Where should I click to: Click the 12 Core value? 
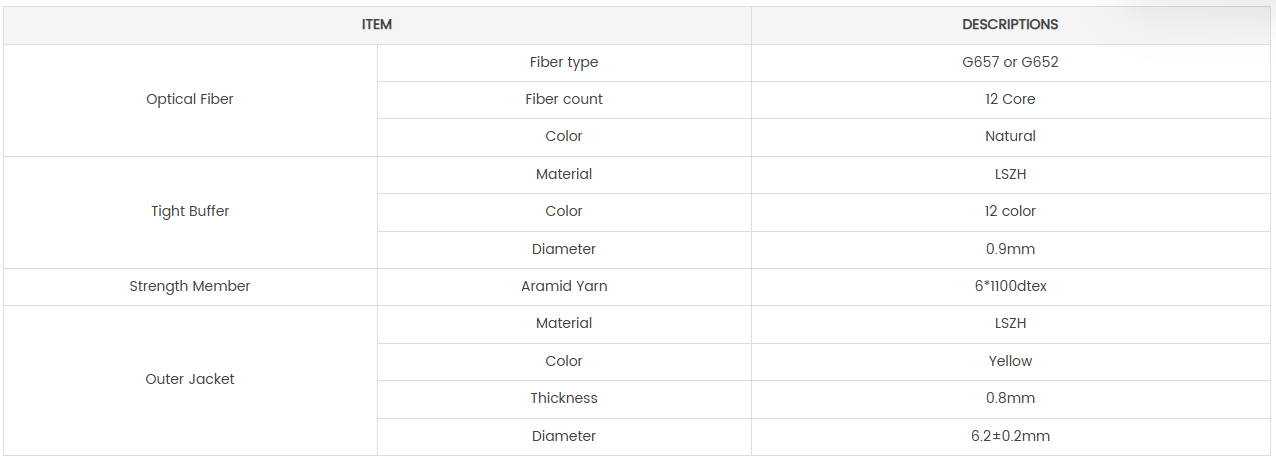pos(1010,99)
